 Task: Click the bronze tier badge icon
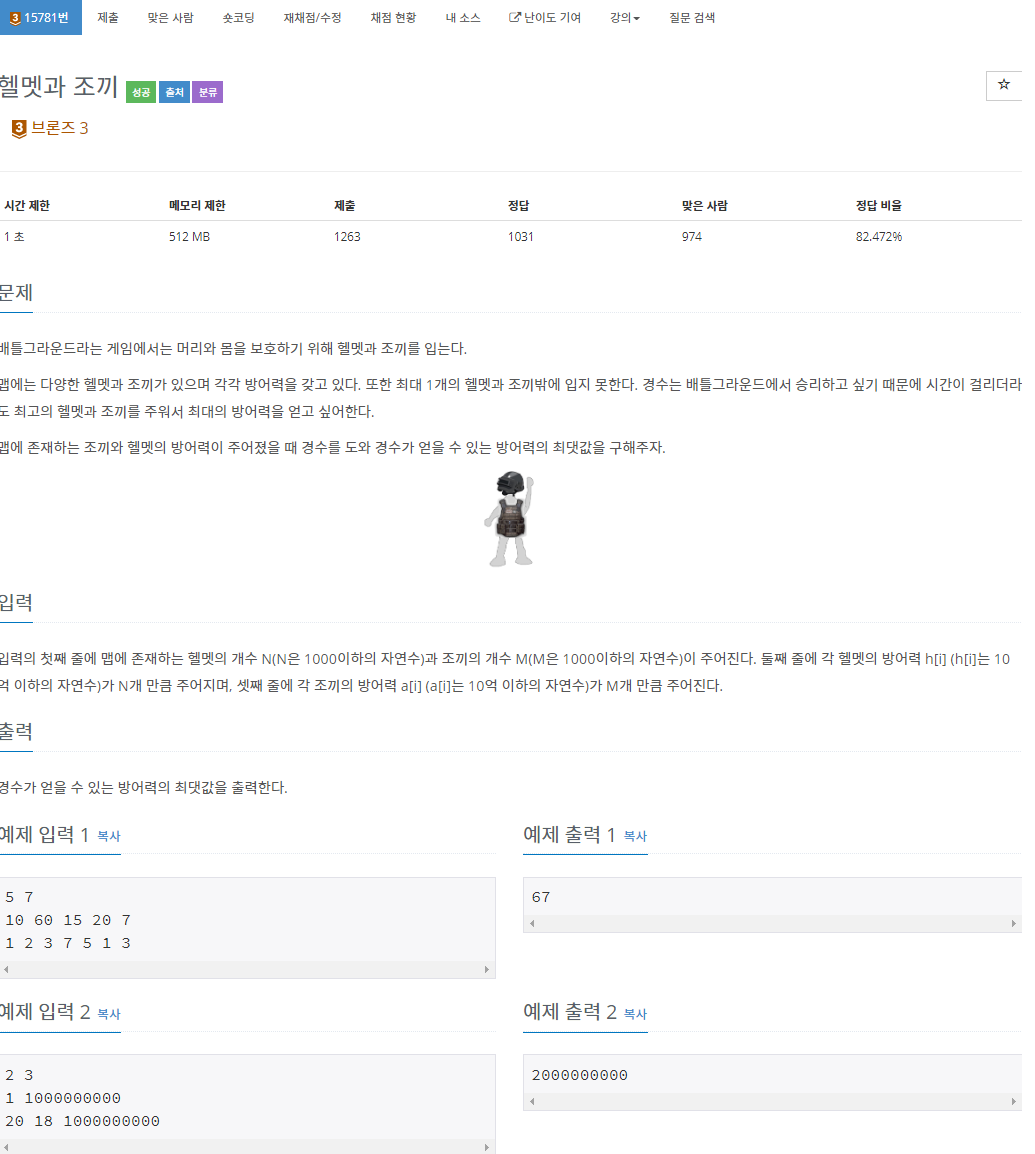click(x=19, y=129)
